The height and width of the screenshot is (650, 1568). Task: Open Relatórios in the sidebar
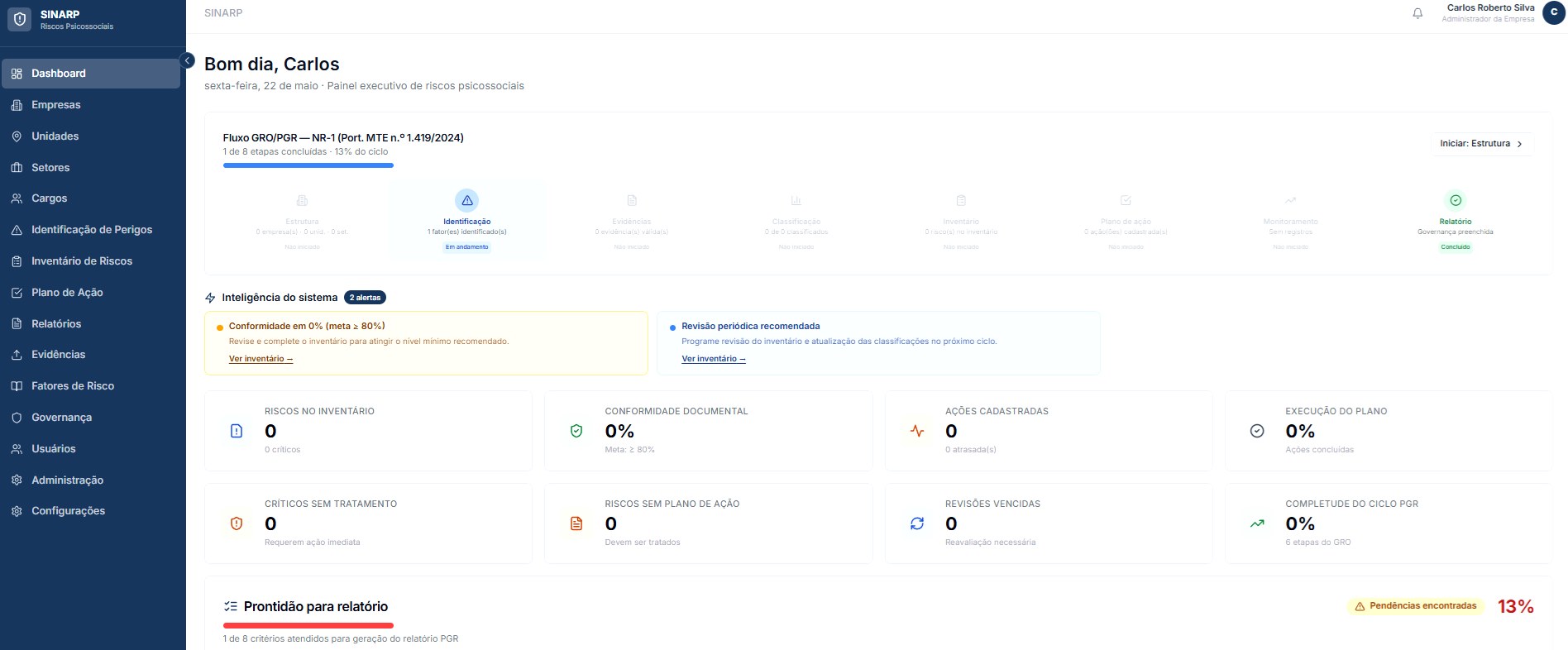click(x=91, y=324)
